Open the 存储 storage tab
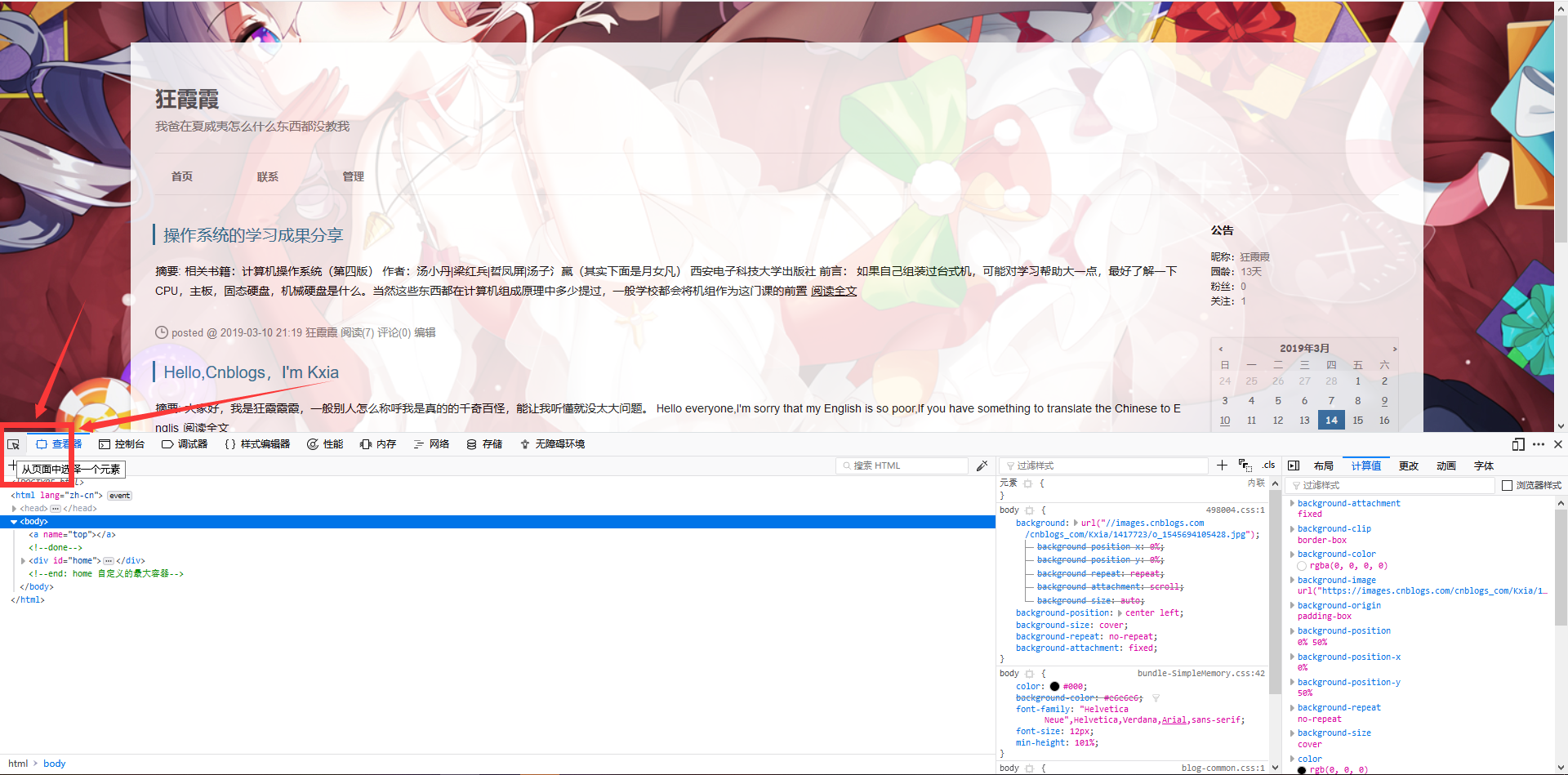 [x=484, y=444]
